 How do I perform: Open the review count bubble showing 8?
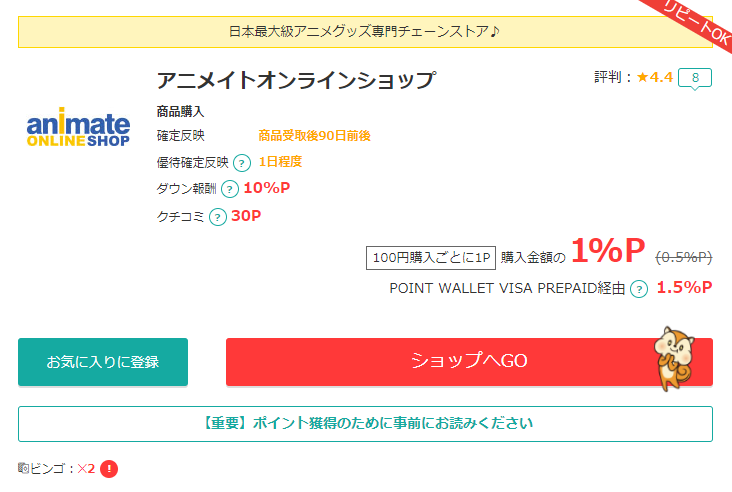pyautogui.click(x=695, y=78)
